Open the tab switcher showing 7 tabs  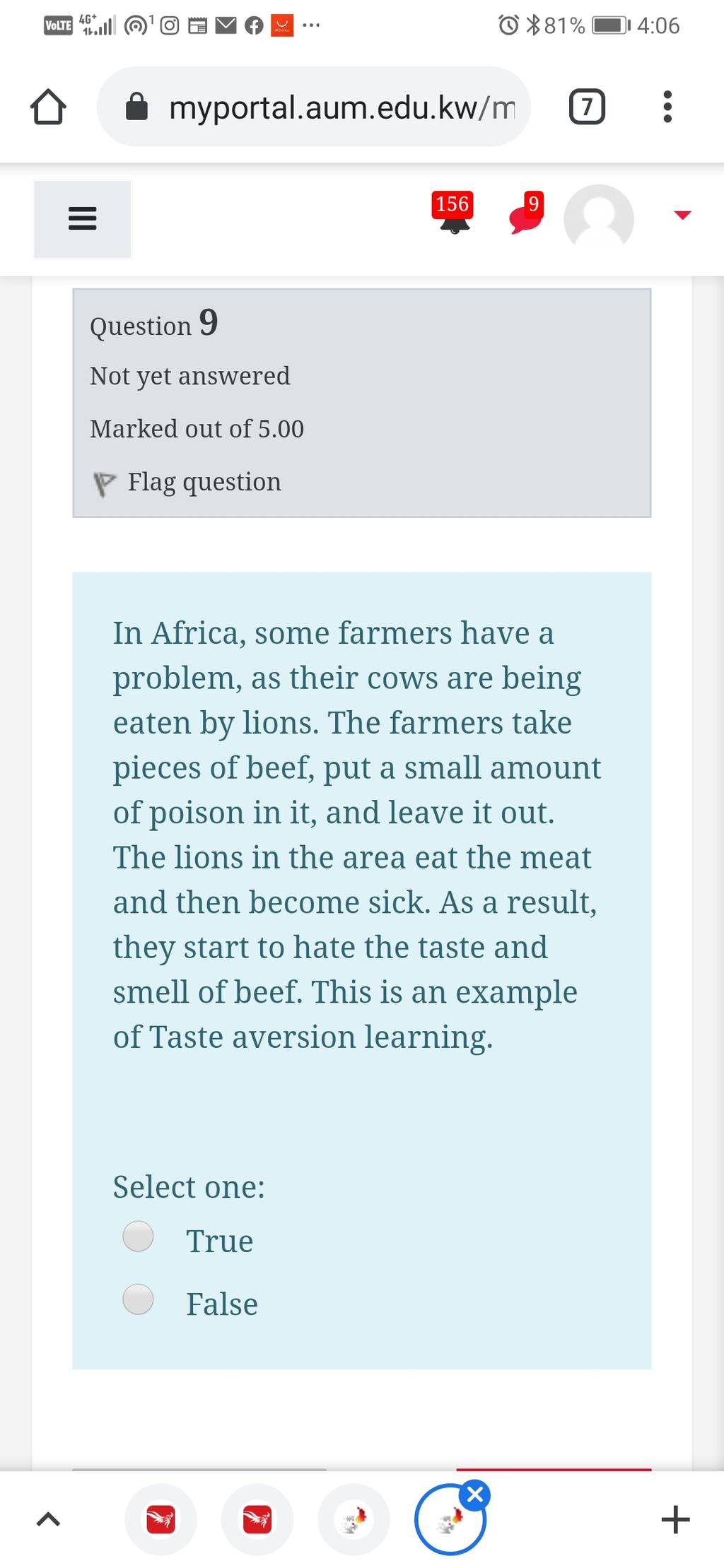[x=587, y=107]
